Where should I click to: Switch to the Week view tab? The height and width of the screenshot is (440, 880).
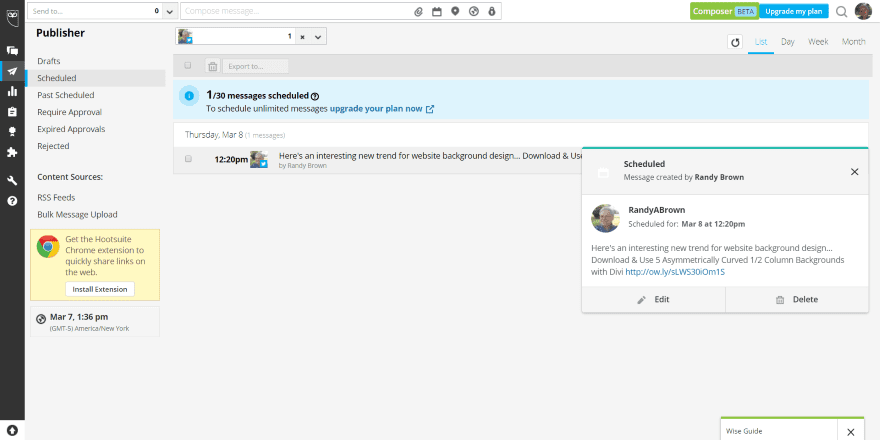click(x=817, y=42)
